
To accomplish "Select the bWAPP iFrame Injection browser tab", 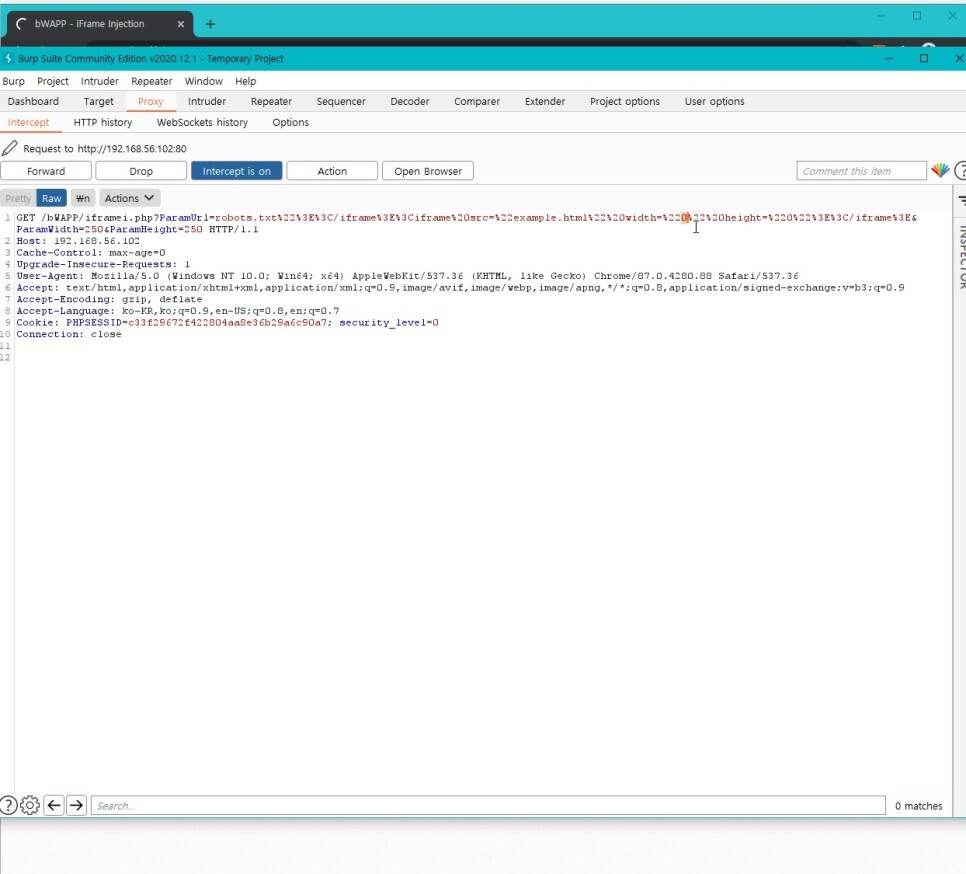I will coord(99,24).
